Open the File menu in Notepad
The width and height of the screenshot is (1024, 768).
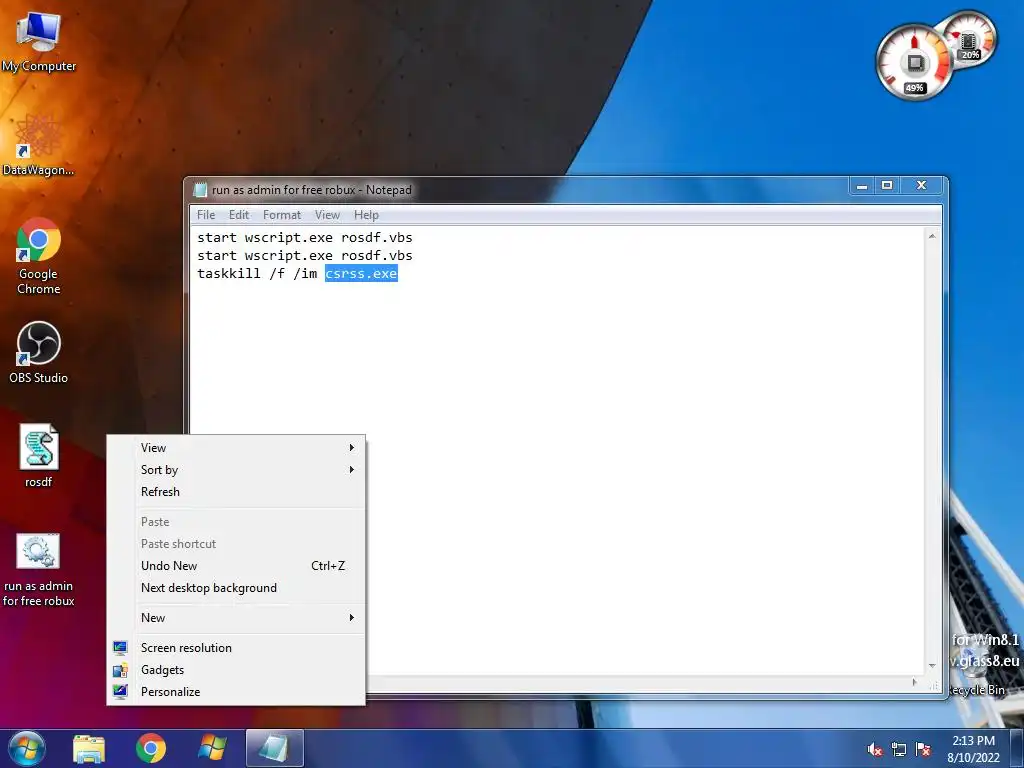coord(206,215)
